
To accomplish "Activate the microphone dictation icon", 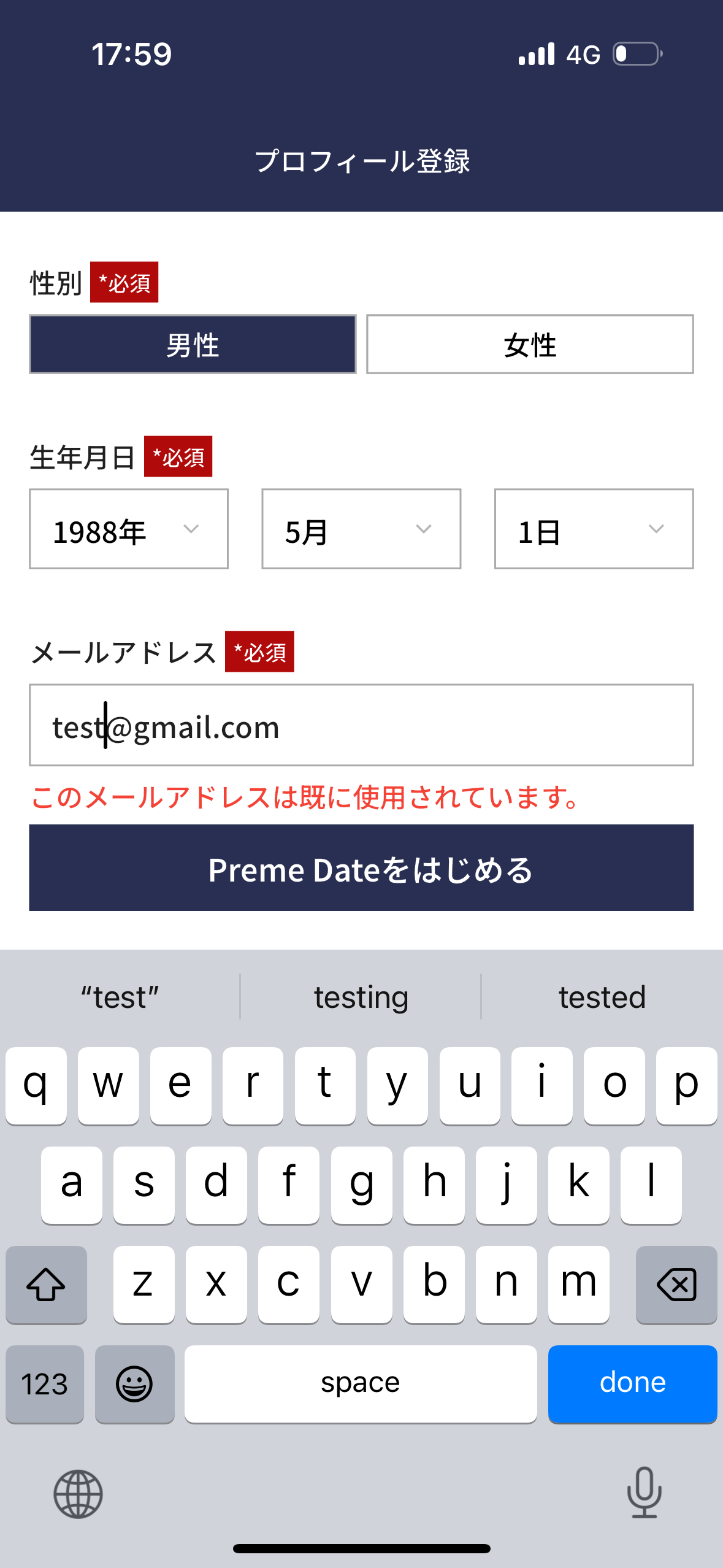I will pos(644,1492).
